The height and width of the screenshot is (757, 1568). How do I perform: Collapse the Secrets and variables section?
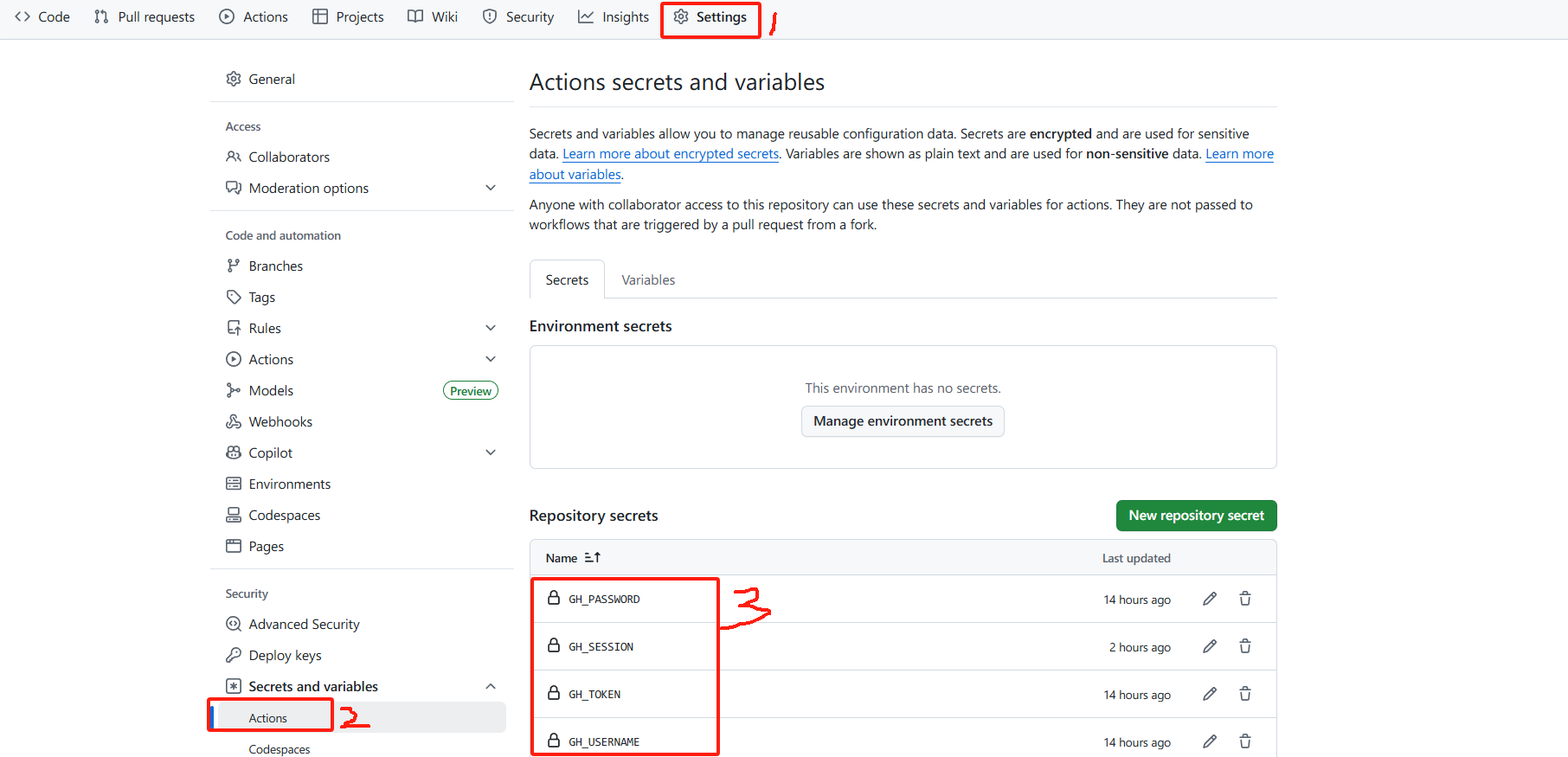click(491, 686)
